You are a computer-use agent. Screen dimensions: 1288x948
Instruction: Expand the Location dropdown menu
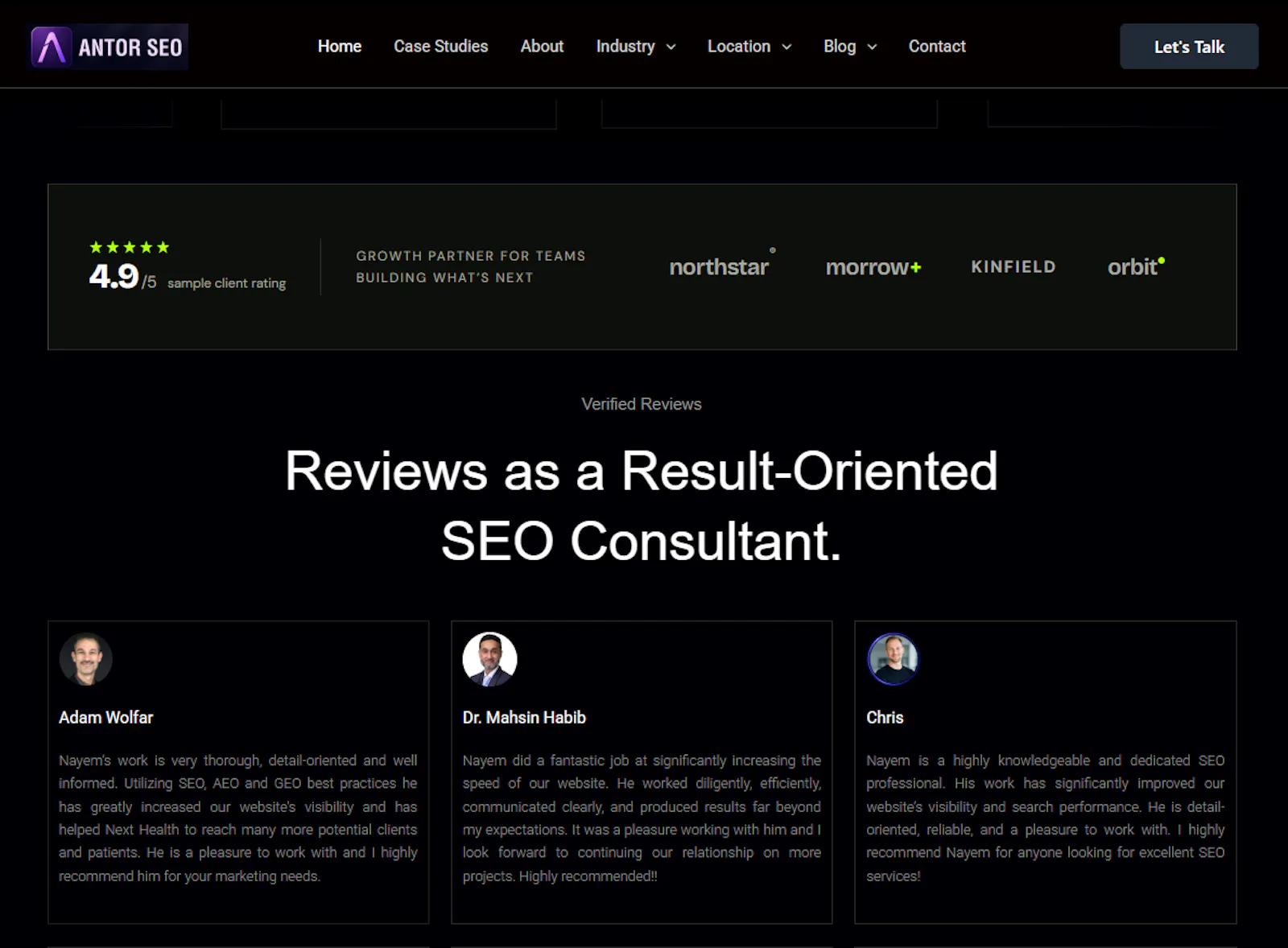pos(749,47)
